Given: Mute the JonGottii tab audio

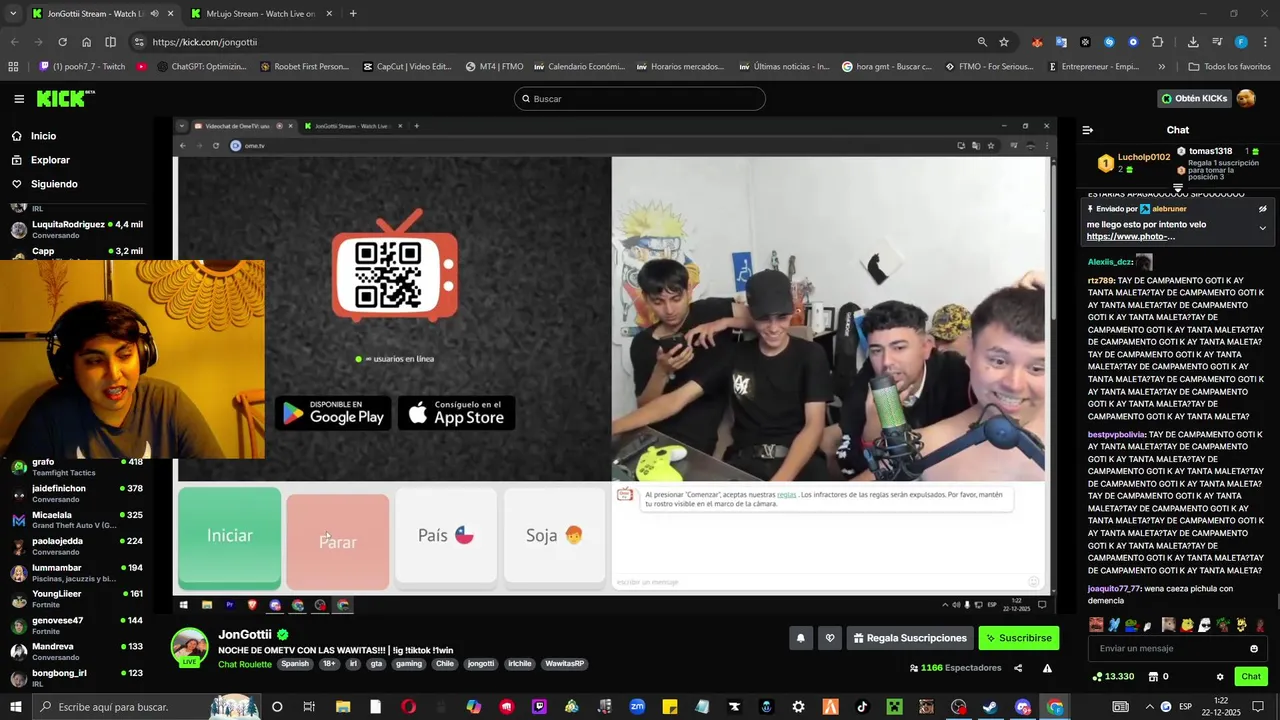Looking at the screenshot, I should point(153,14).
